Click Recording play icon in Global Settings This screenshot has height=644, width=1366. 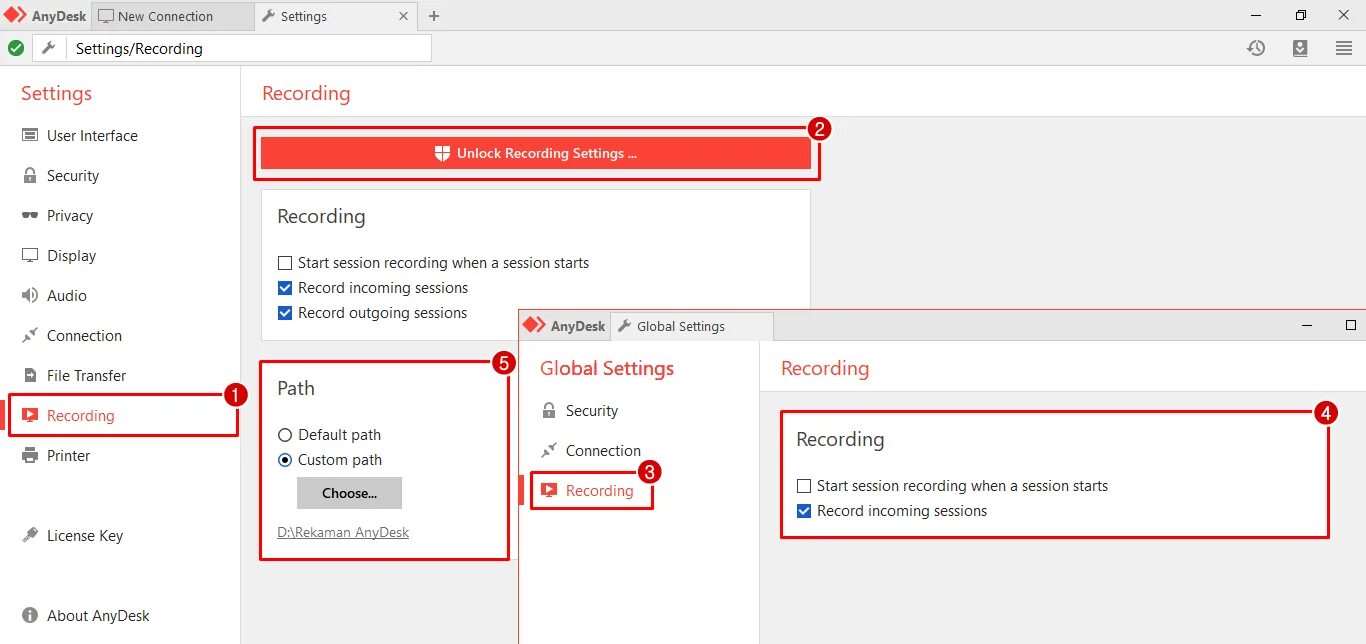(548, 491)
